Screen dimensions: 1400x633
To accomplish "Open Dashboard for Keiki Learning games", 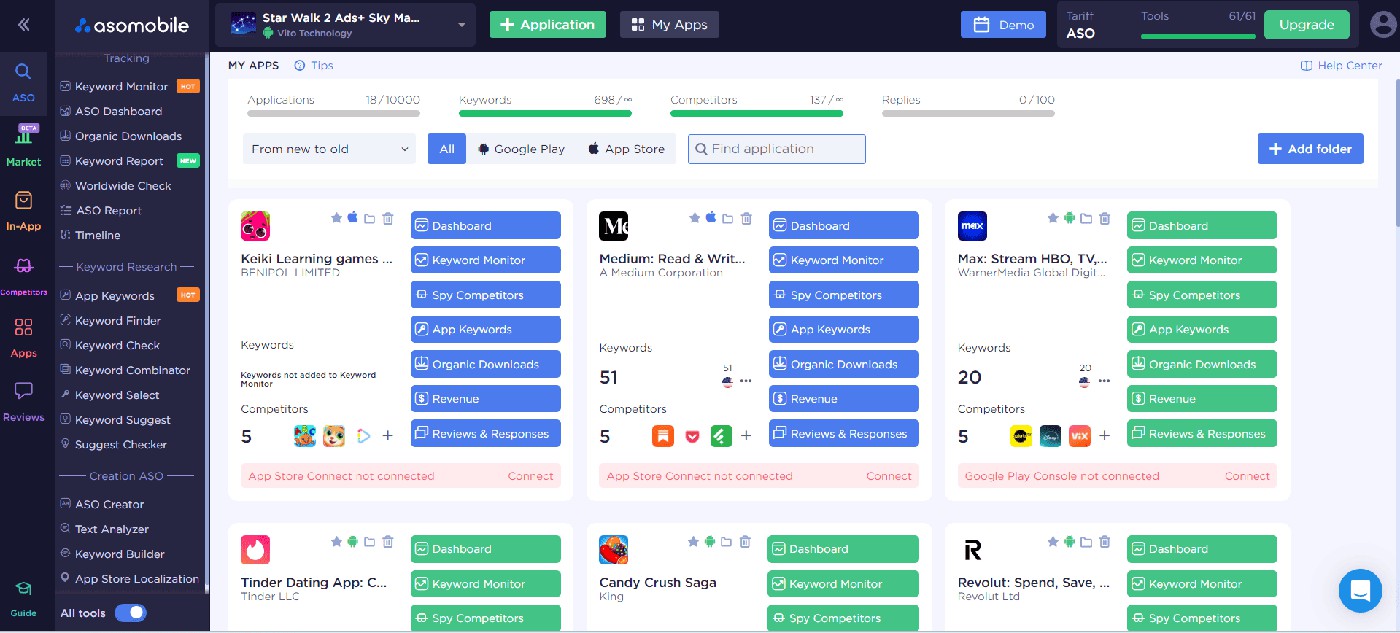I will (485, 226).
